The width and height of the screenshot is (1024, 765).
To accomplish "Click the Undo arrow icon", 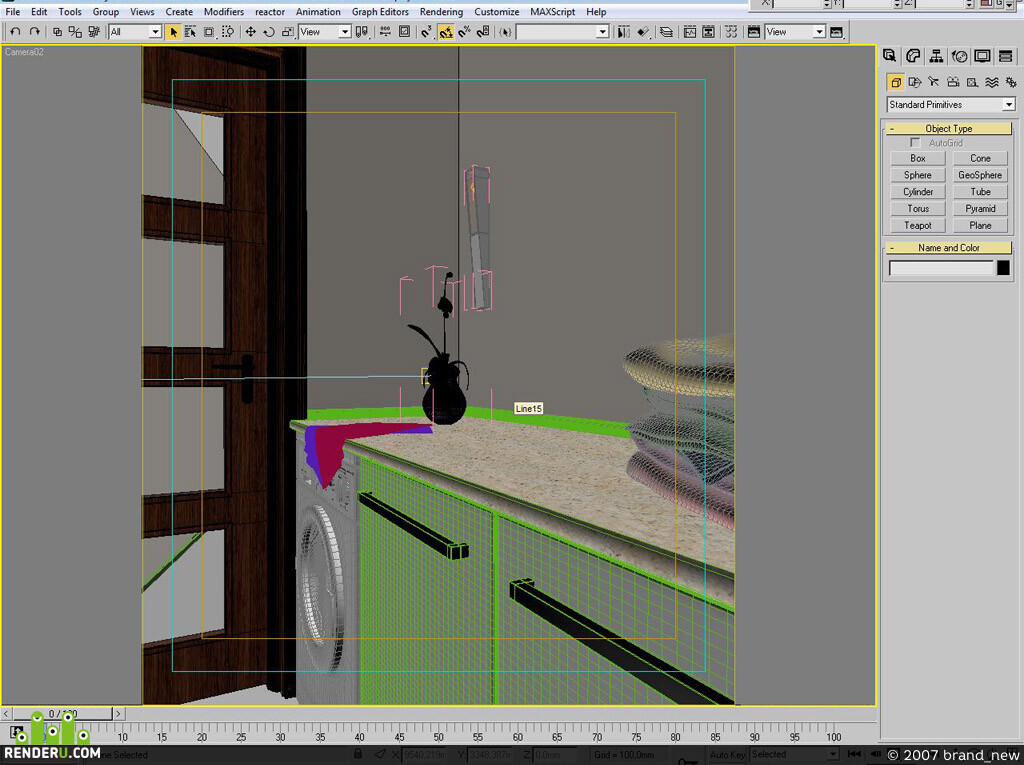I will pos(16,31).
